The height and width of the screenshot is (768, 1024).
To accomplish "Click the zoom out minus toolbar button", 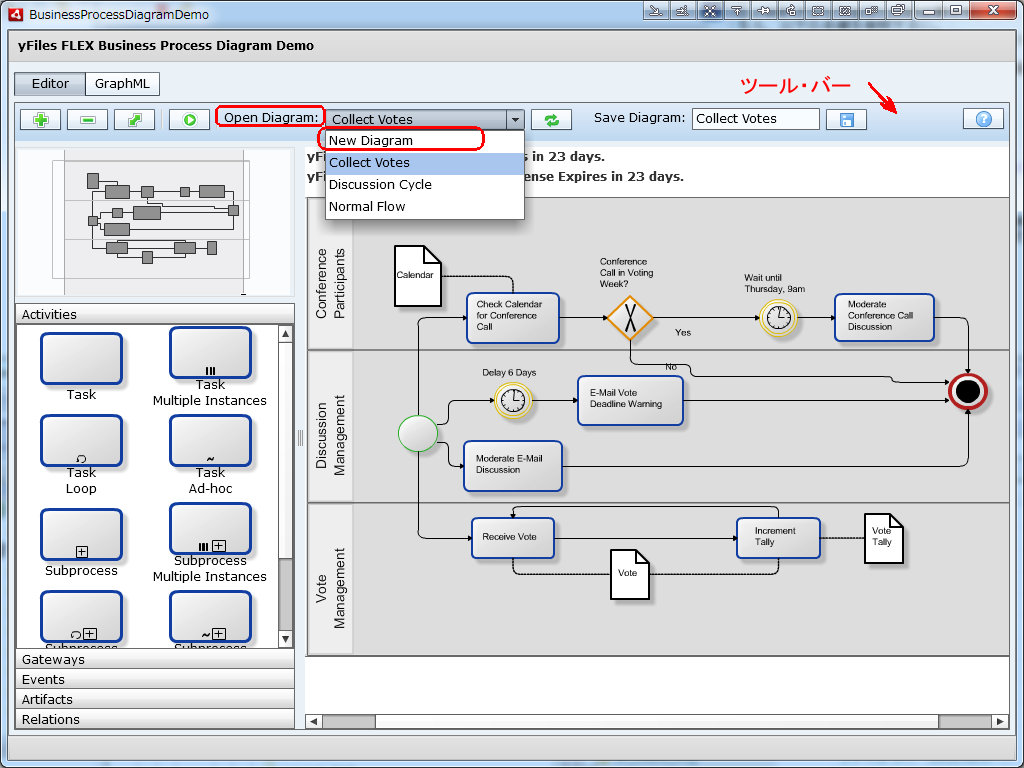I will tap(88, 120).
